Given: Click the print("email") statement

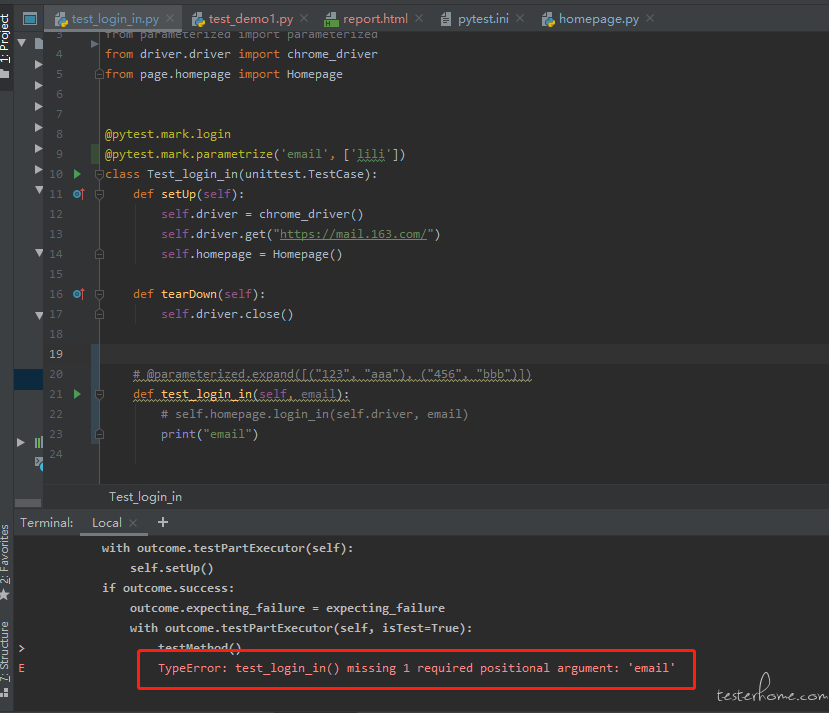Looking at the screenshot, I should (x=209, y=434).
